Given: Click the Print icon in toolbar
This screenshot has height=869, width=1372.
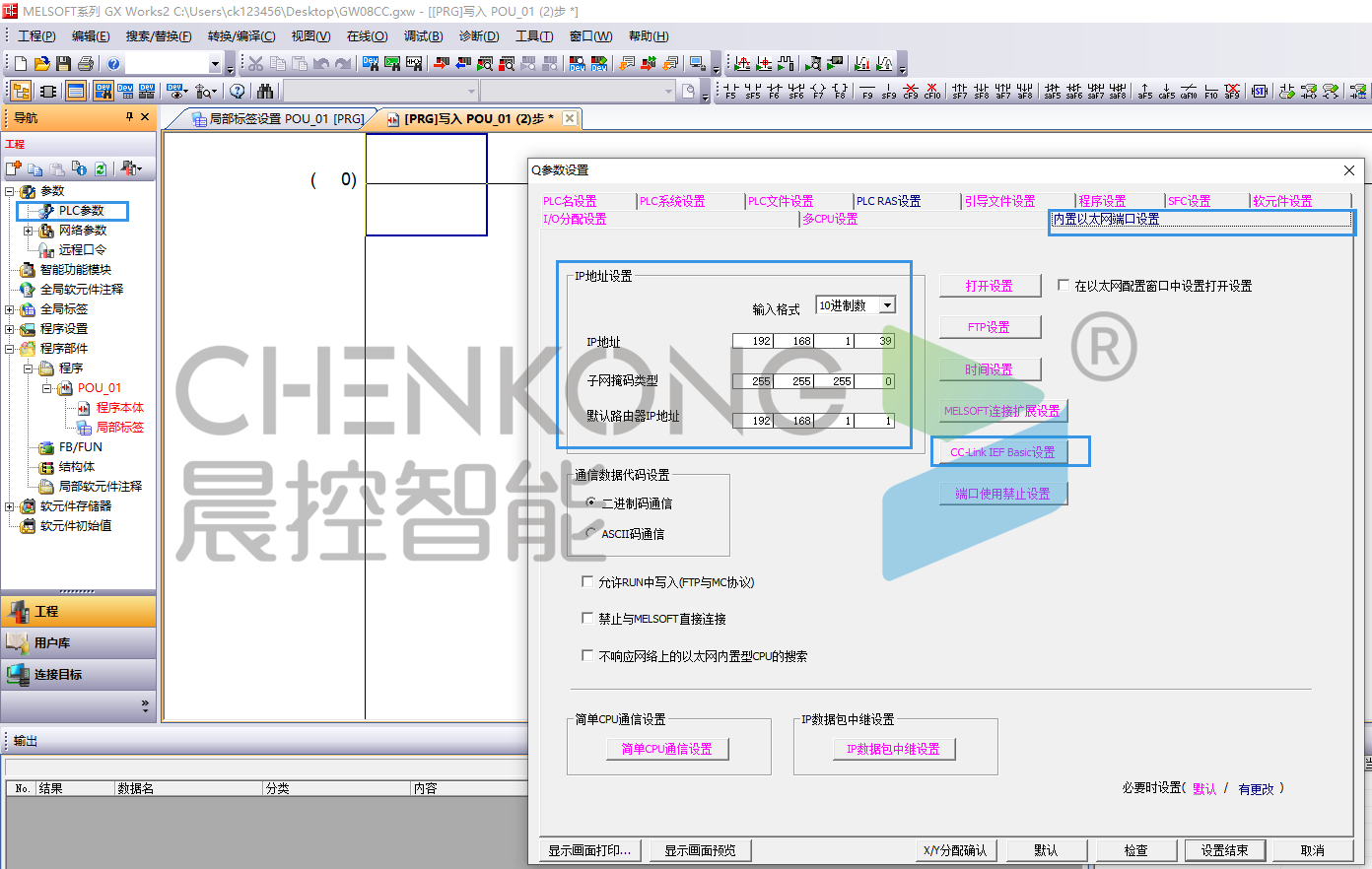Looking at the screenshot, I should point(86,64).
